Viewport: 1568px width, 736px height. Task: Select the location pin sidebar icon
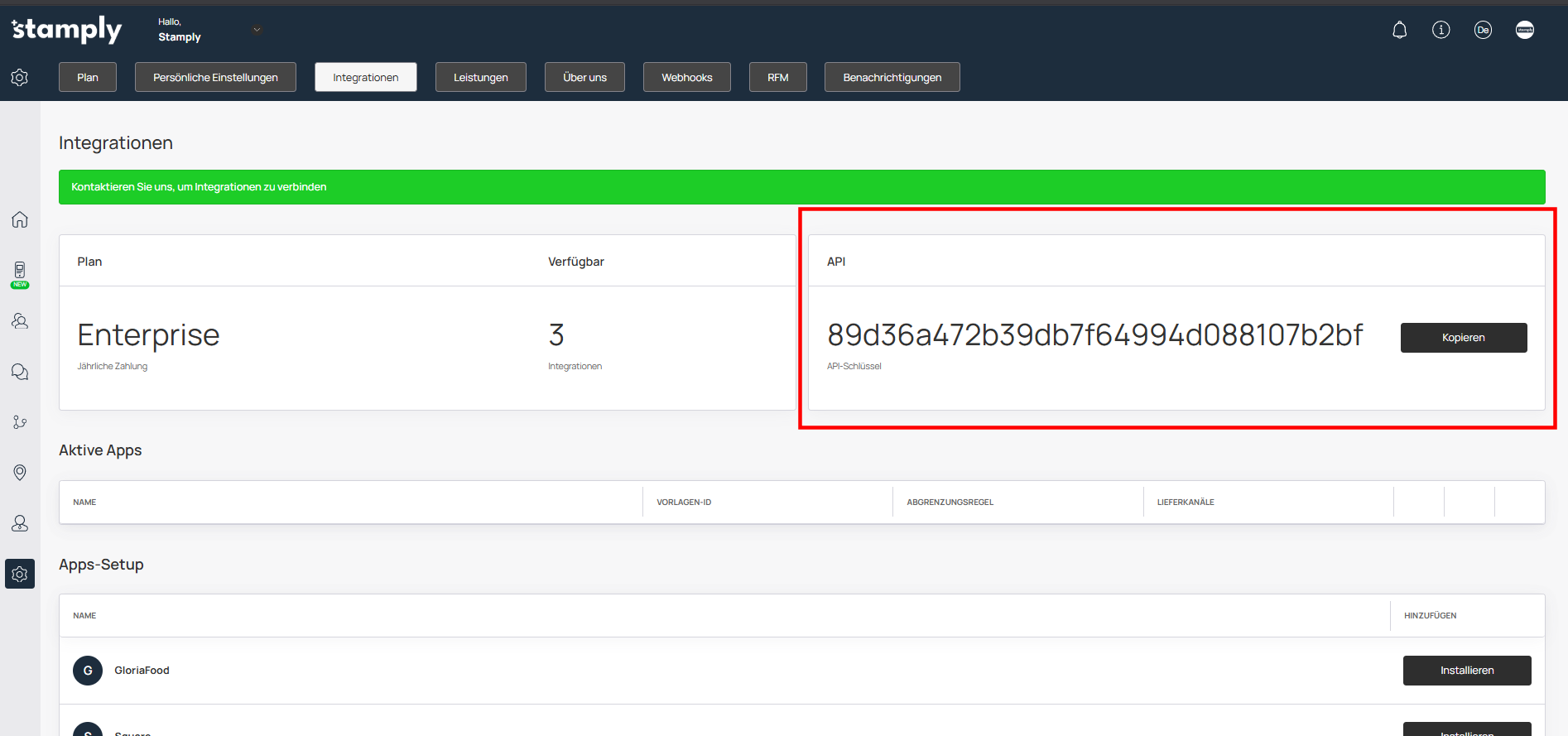pos(20,472)
